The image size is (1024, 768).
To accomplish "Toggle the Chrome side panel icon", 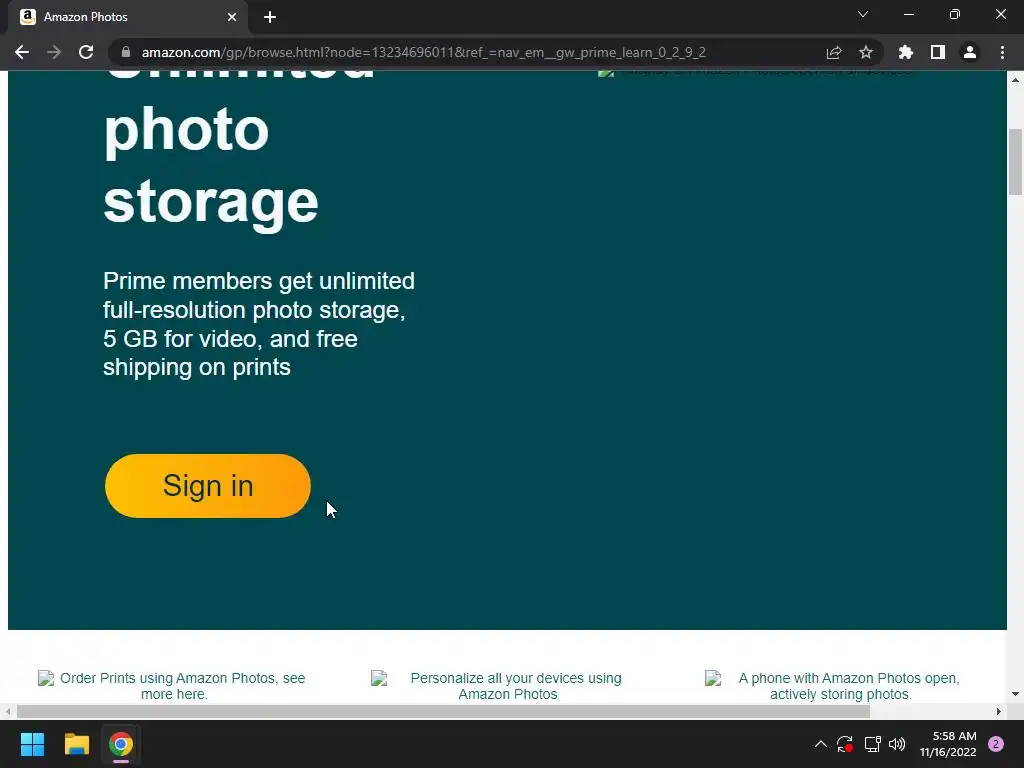I will [938, 52].
